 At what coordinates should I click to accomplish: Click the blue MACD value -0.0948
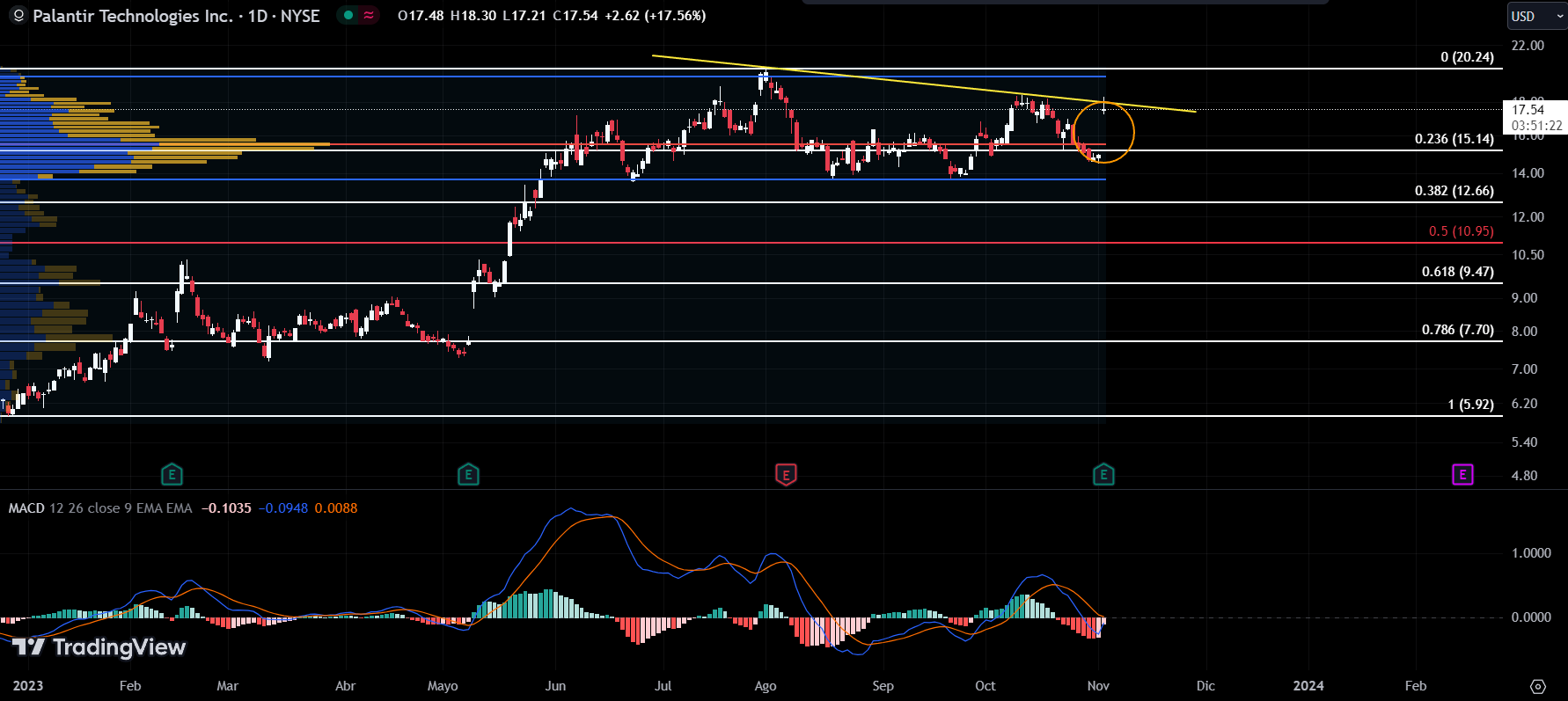pyautogui.click(x=282, y=508)
